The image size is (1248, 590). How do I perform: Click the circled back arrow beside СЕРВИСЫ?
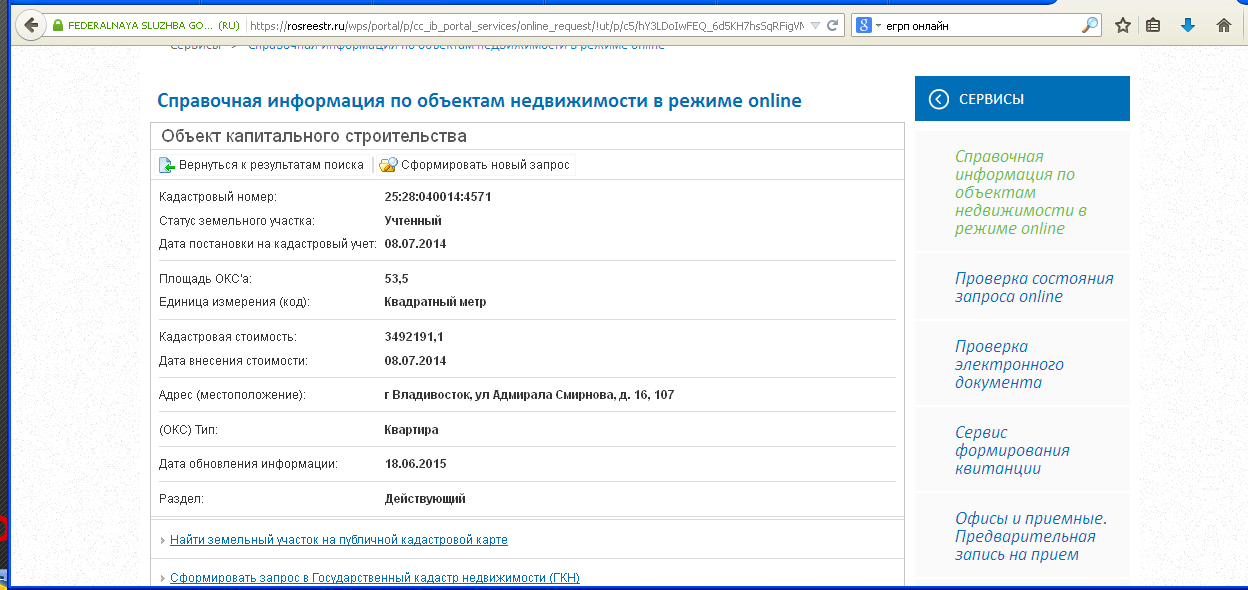[938, 99]
